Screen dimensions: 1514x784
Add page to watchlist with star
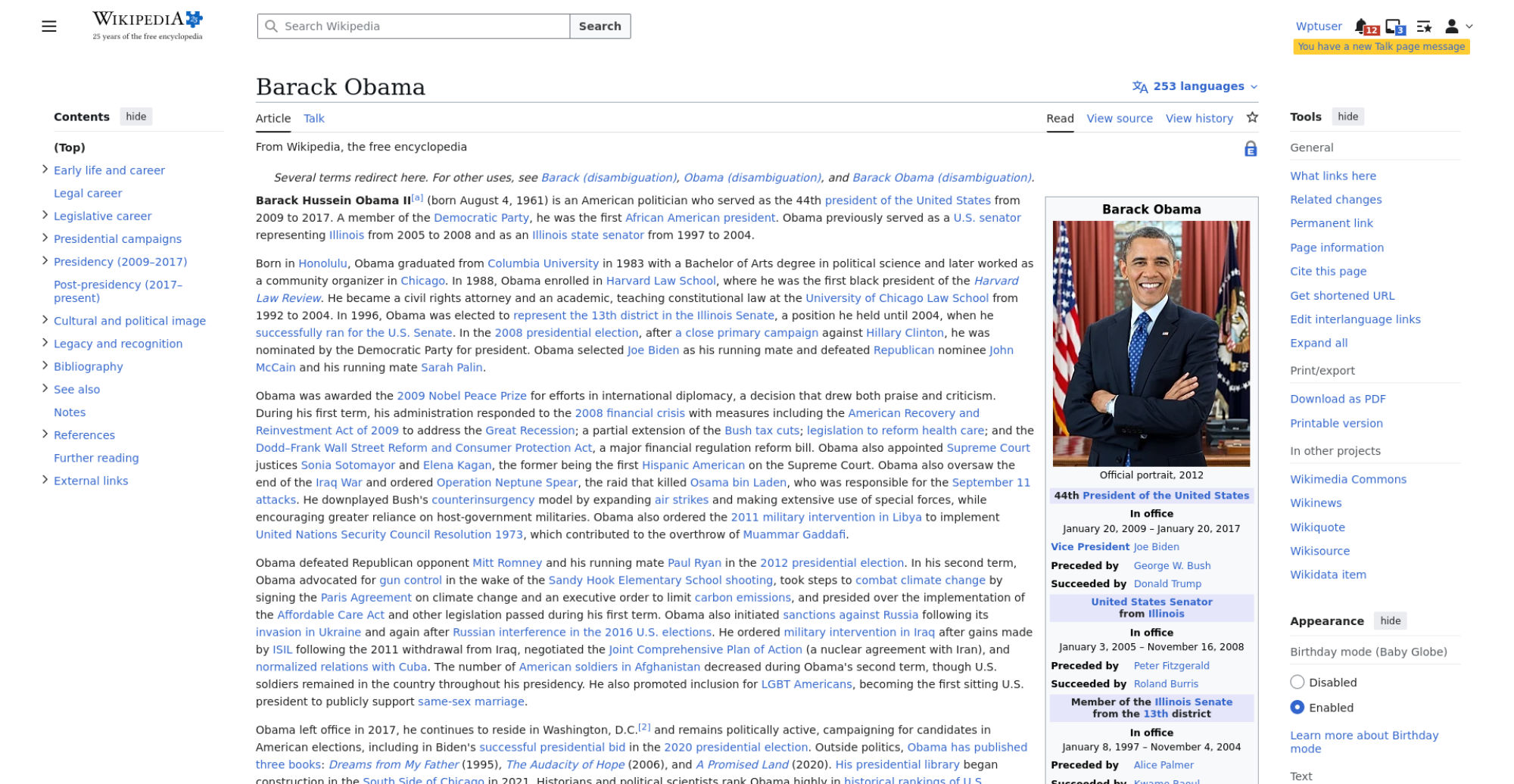click(x=1252, y=117)
